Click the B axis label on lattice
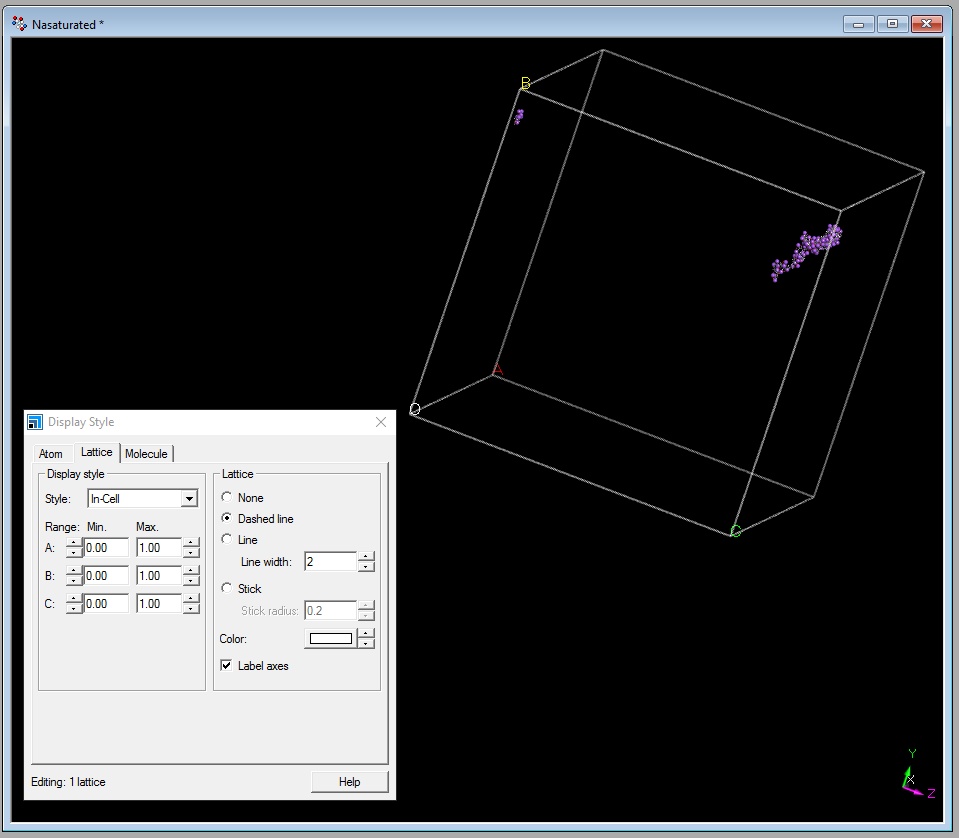 click(525, 83)
